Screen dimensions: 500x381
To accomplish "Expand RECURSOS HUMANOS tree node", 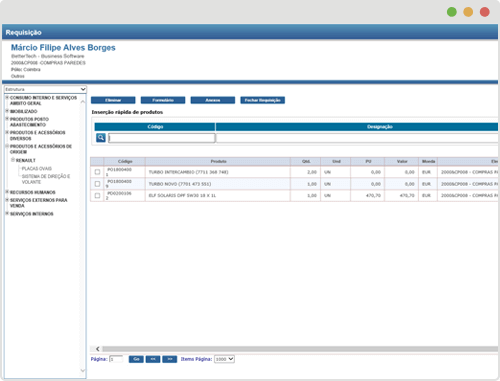I will 7,192.
